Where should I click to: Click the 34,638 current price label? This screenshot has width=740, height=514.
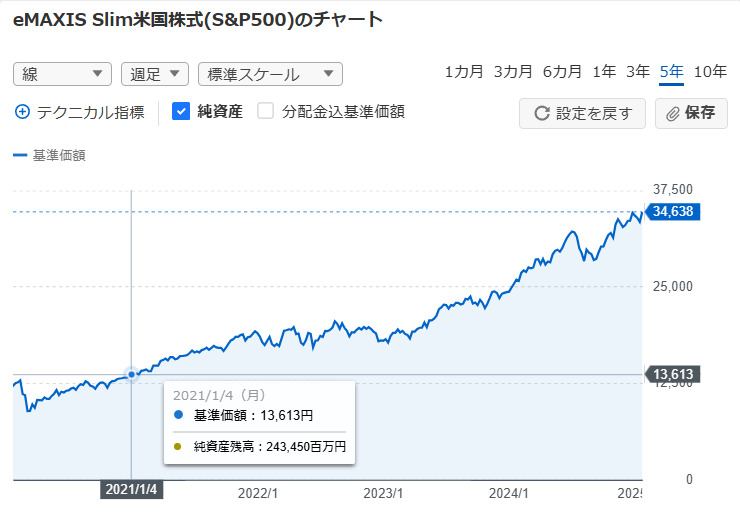673,211
